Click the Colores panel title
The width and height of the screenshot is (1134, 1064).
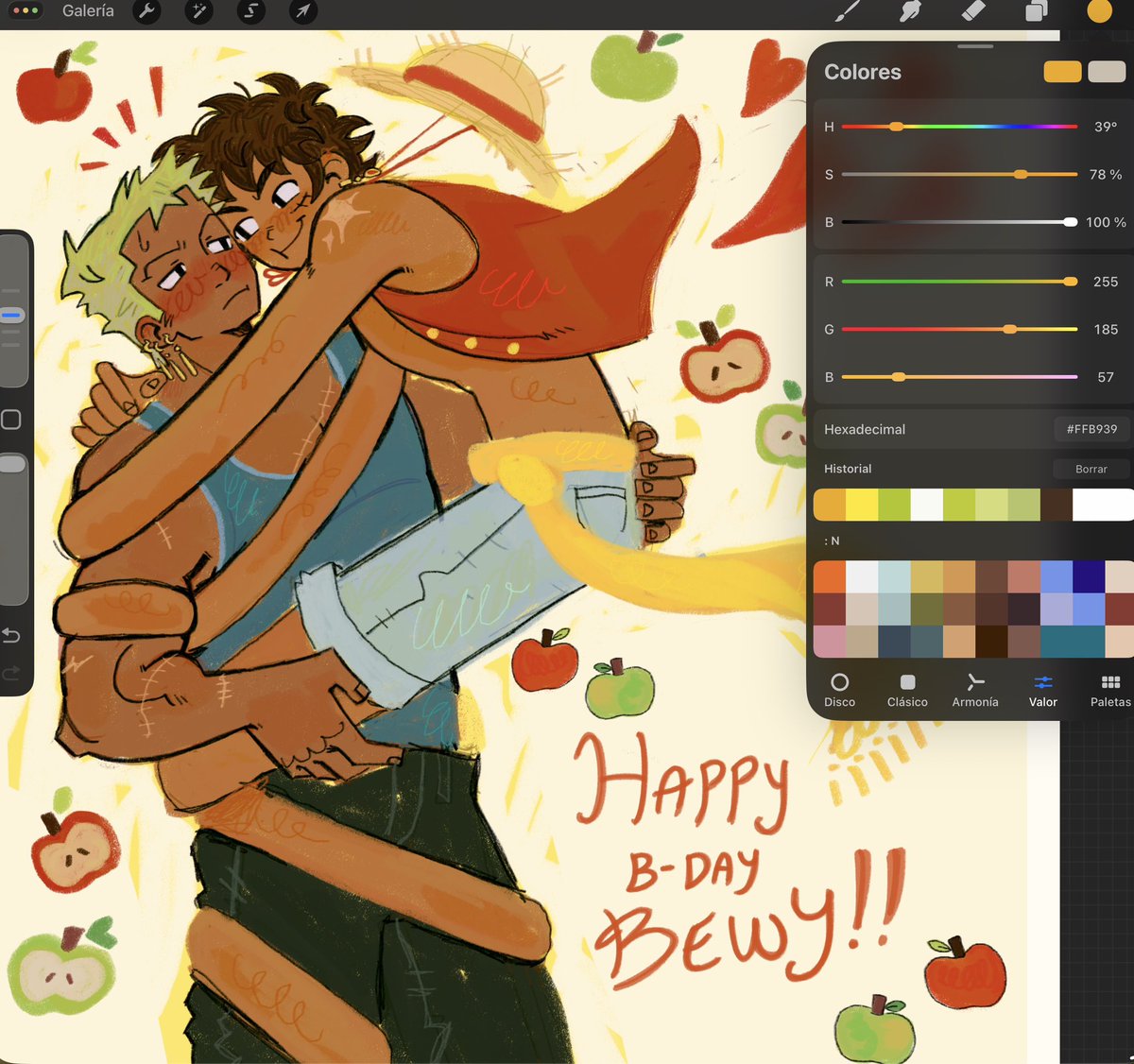[x=863, y=72]
